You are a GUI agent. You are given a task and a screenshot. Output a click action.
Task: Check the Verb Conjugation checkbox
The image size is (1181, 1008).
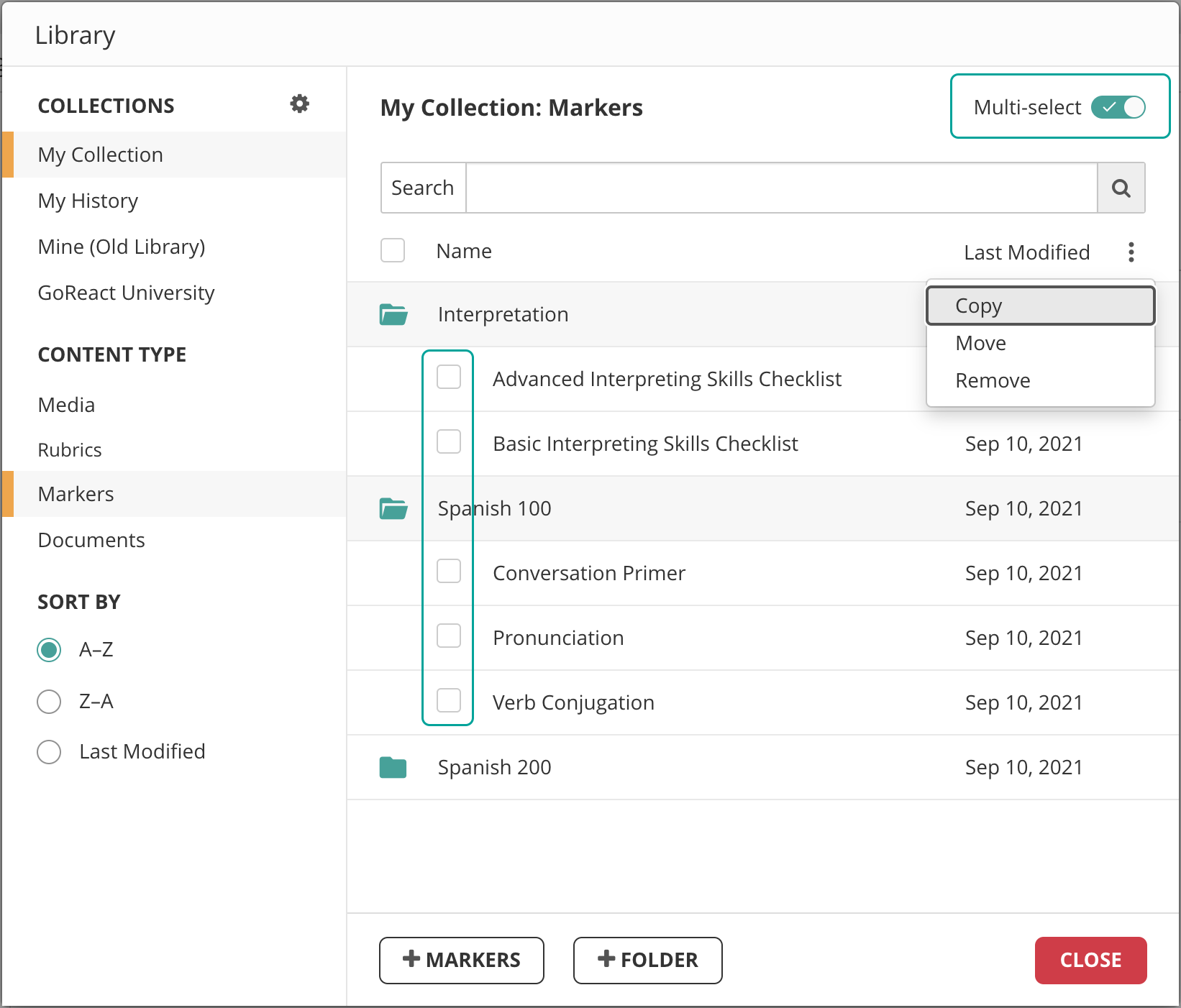pyautogui.click(x=449, y=700)
